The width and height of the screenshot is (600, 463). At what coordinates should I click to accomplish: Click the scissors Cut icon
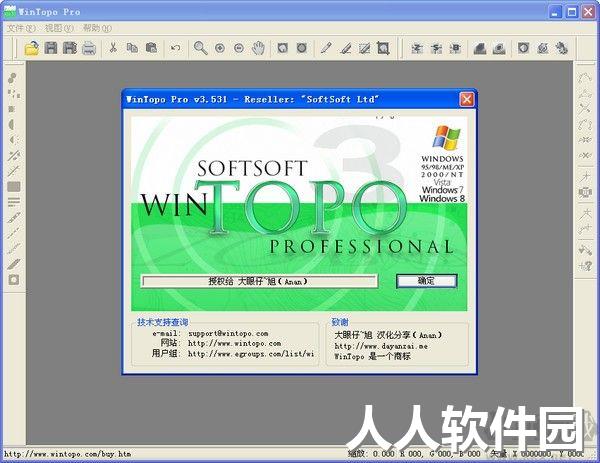(x=113, y=48)
